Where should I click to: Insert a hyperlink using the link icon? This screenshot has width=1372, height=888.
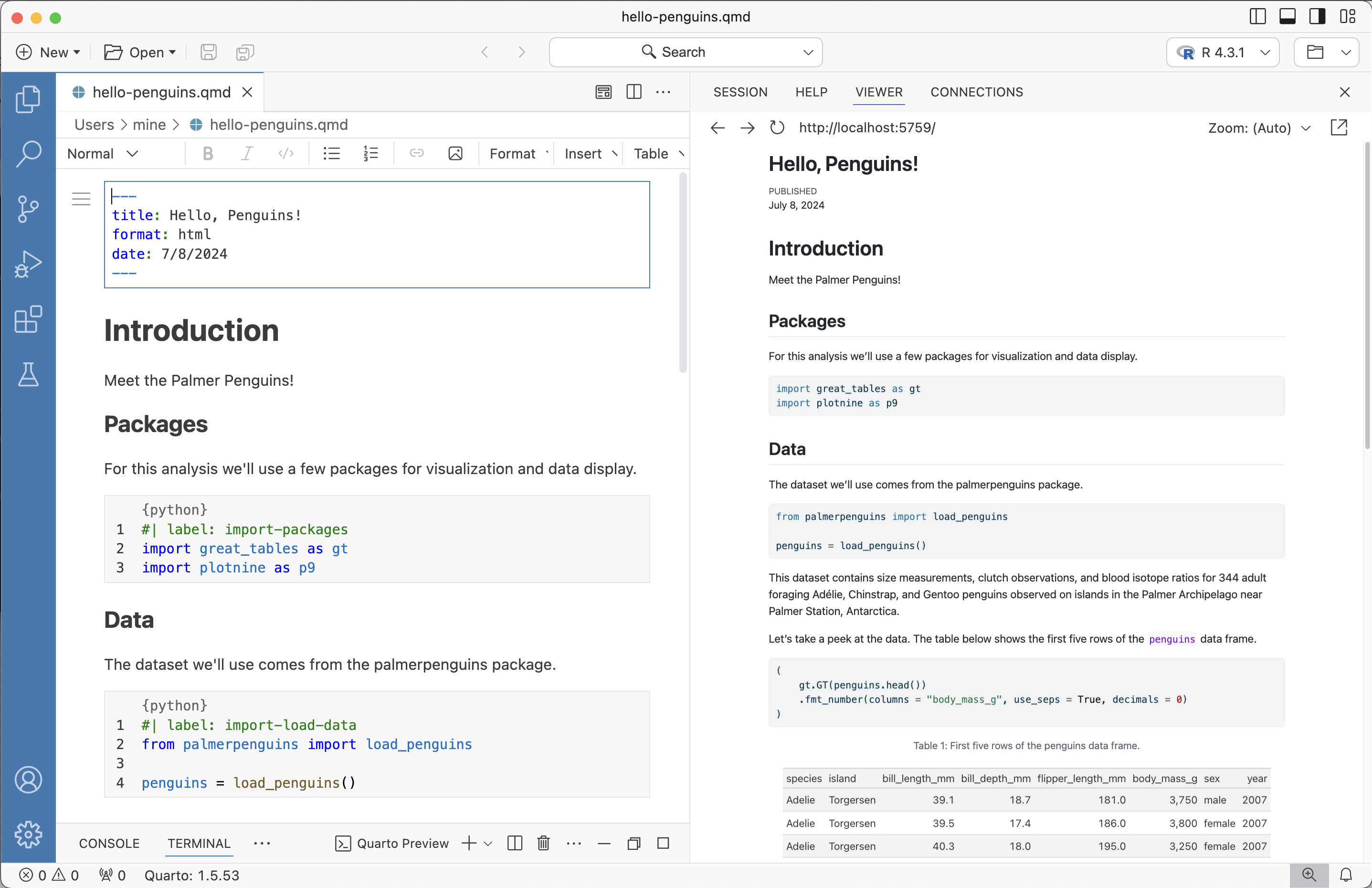tap(416, 153)
